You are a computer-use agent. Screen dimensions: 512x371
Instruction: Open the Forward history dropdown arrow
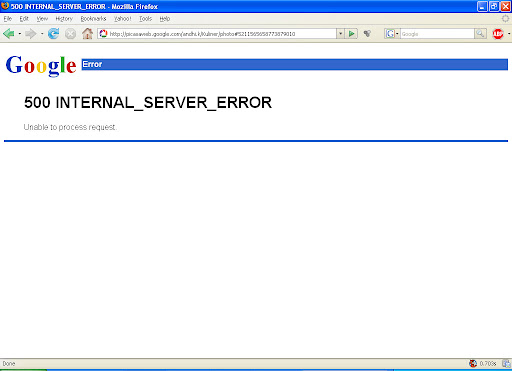pos(42,34)
